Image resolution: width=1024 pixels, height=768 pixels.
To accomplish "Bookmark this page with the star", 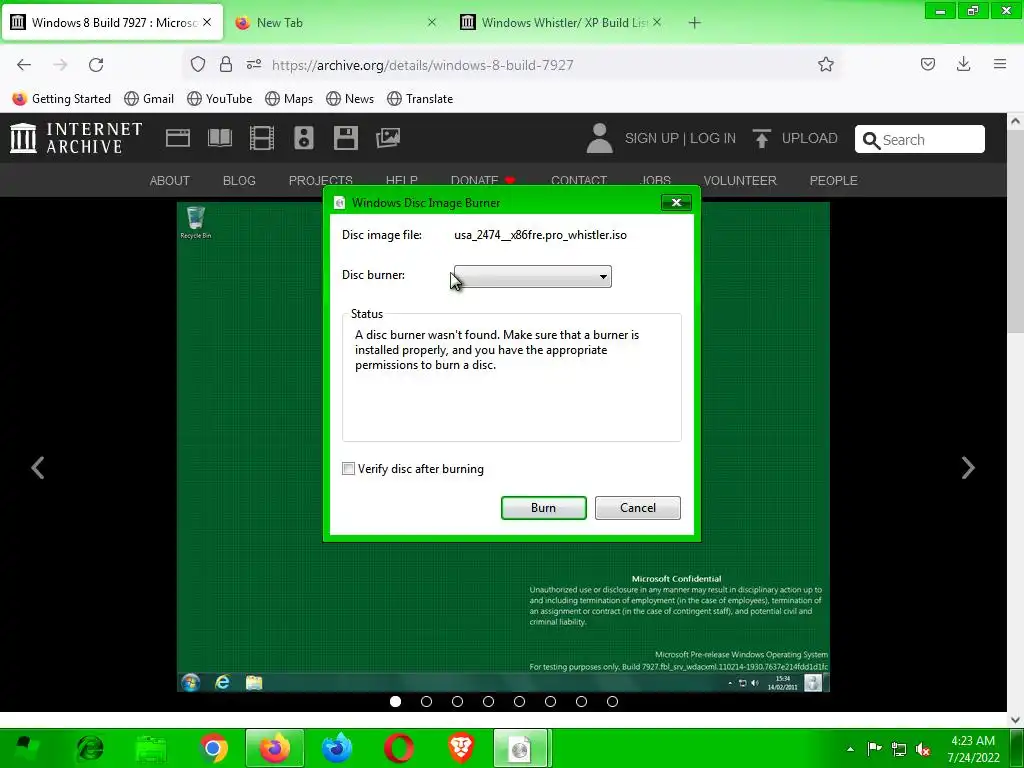I will tap(825, 64).
